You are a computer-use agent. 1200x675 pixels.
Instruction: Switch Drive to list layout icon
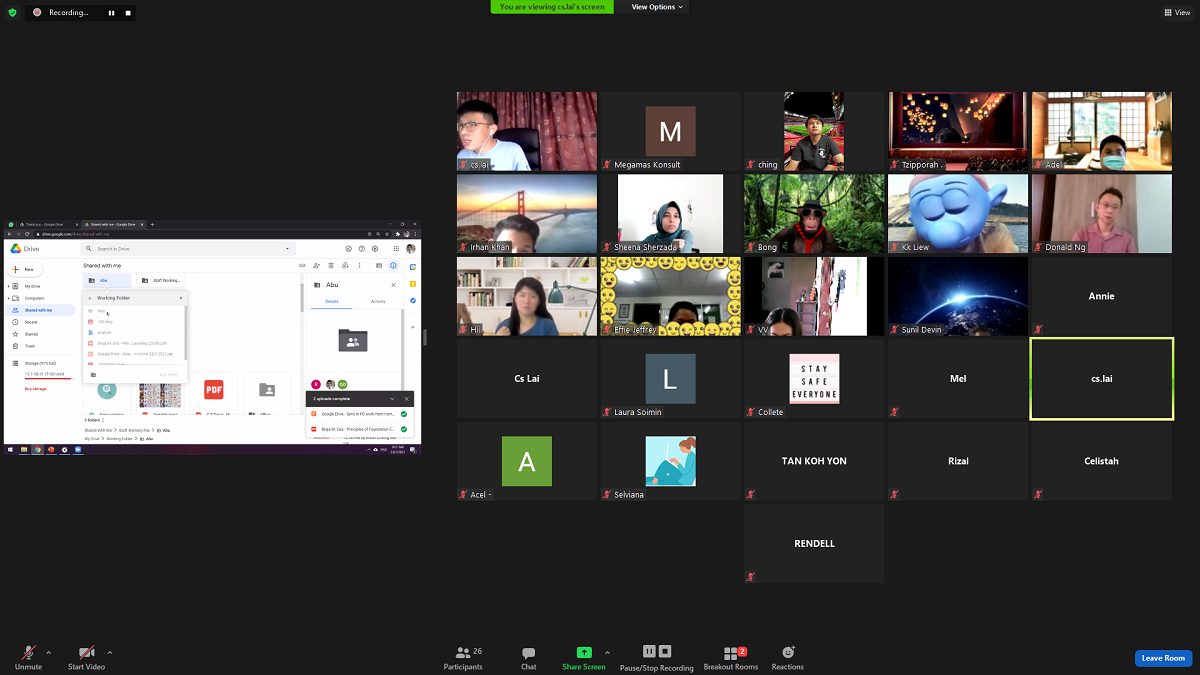click(379, 266)
